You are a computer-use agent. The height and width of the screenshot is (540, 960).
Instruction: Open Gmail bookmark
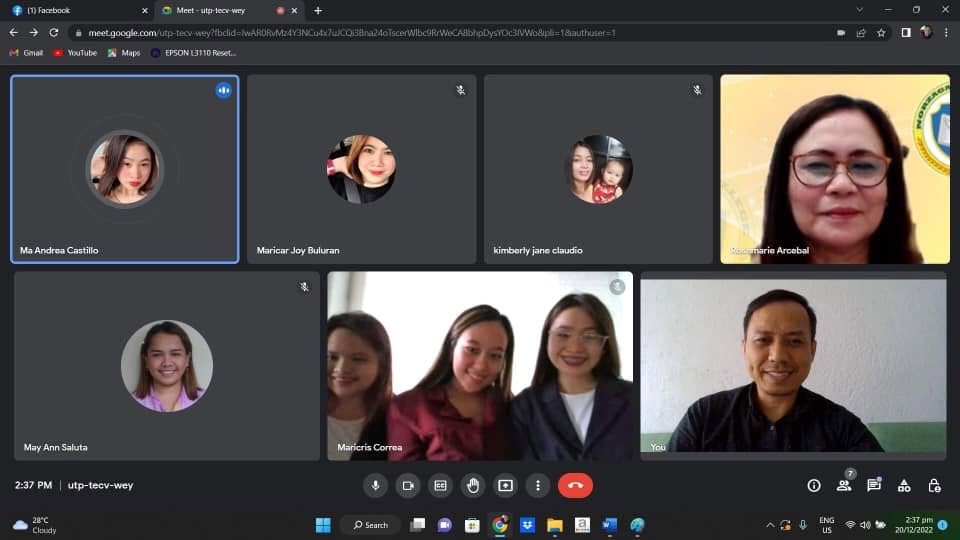26,53
